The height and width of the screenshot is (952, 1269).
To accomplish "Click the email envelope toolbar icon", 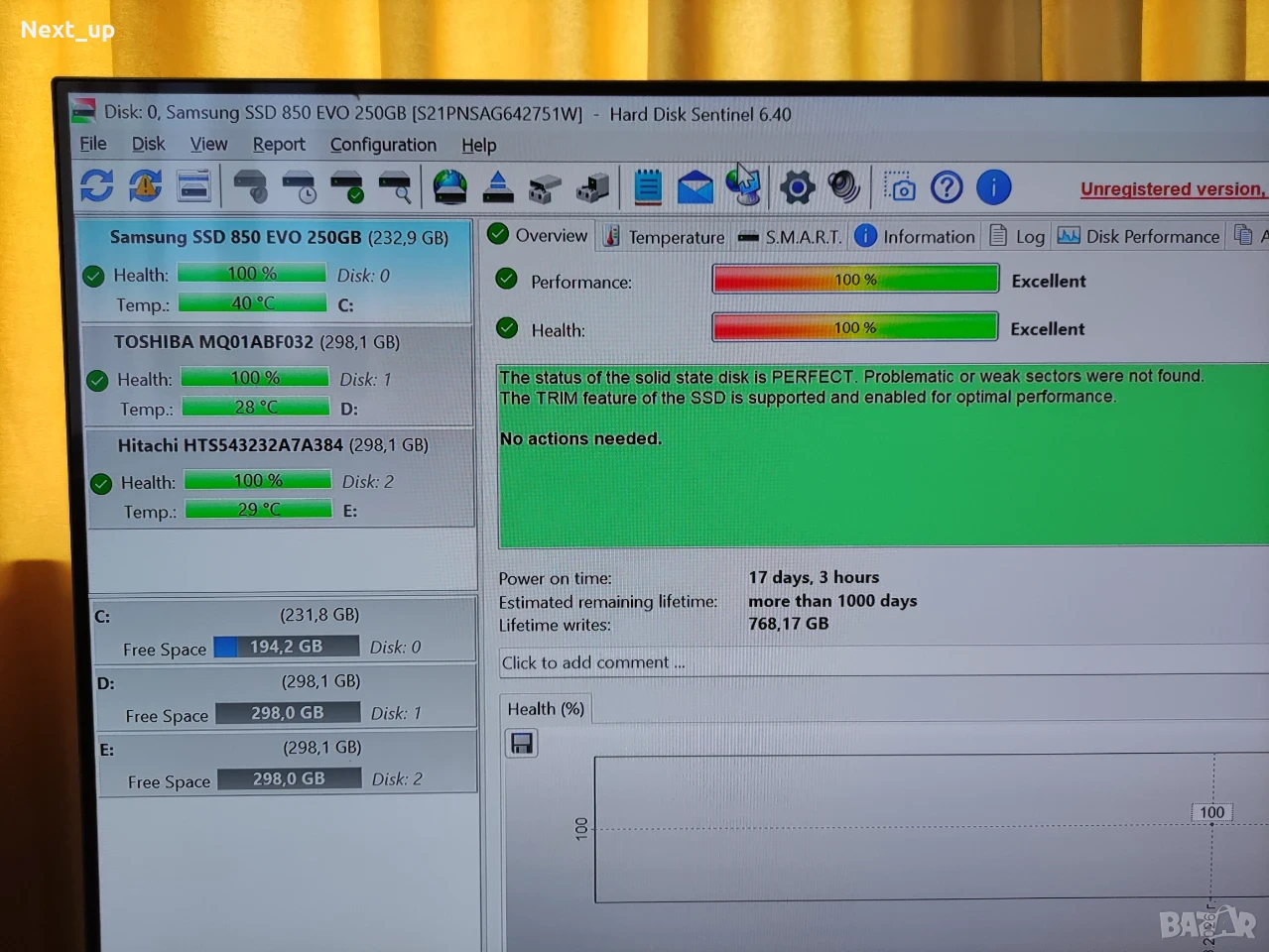I will [696, 186].
